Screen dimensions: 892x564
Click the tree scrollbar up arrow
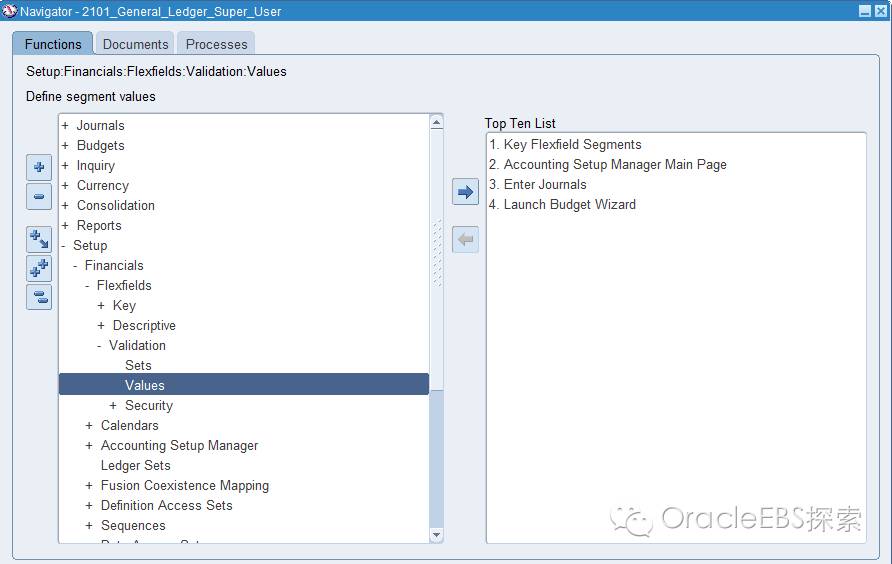(x=436, y=122)
